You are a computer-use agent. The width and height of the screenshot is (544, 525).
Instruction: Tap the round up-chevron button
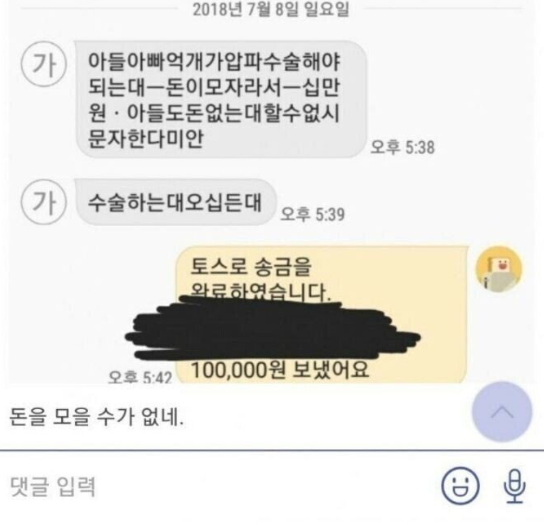click(502, 412)
